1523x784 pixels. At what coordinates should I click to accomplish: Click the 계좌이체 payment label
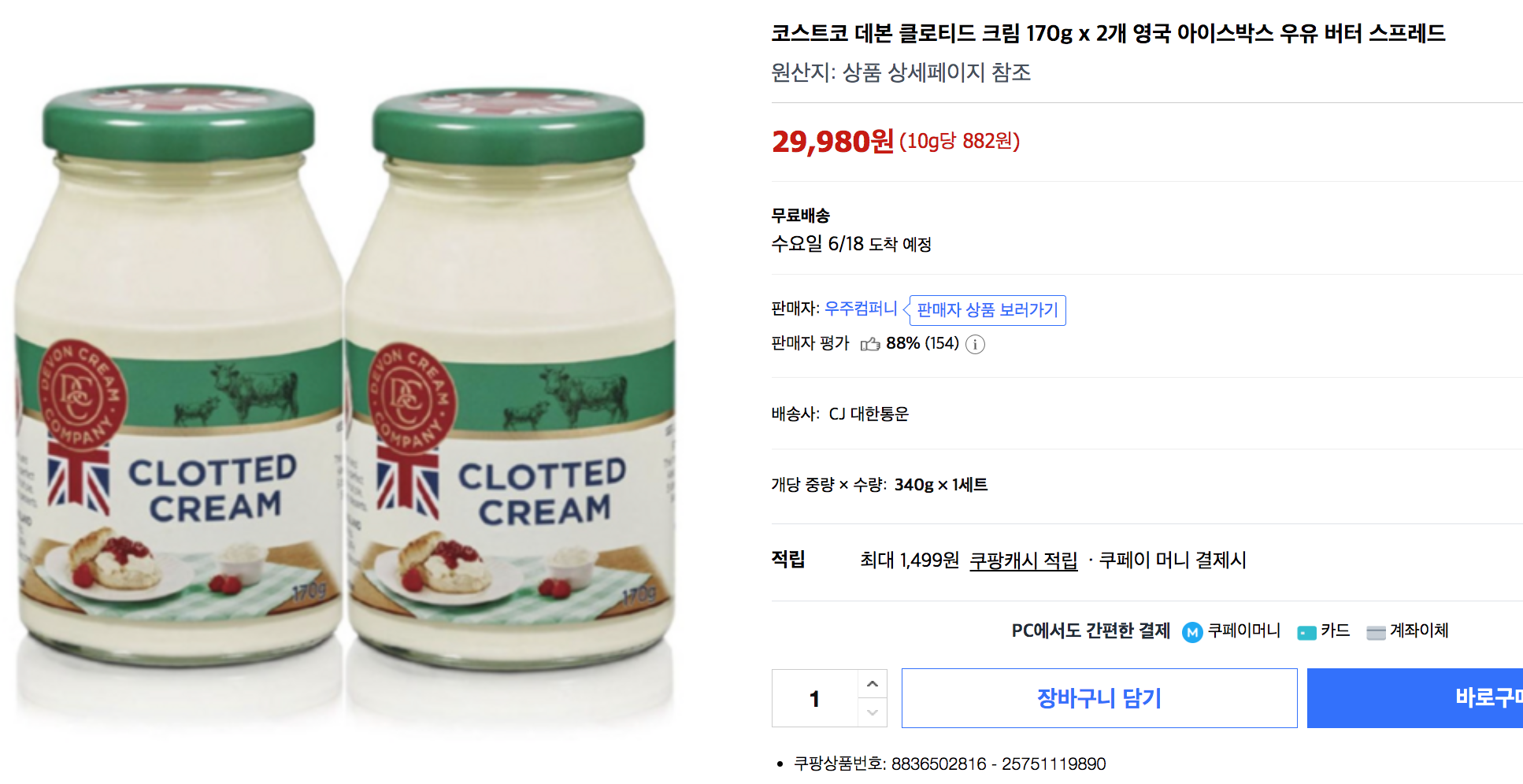point(1419,631)
